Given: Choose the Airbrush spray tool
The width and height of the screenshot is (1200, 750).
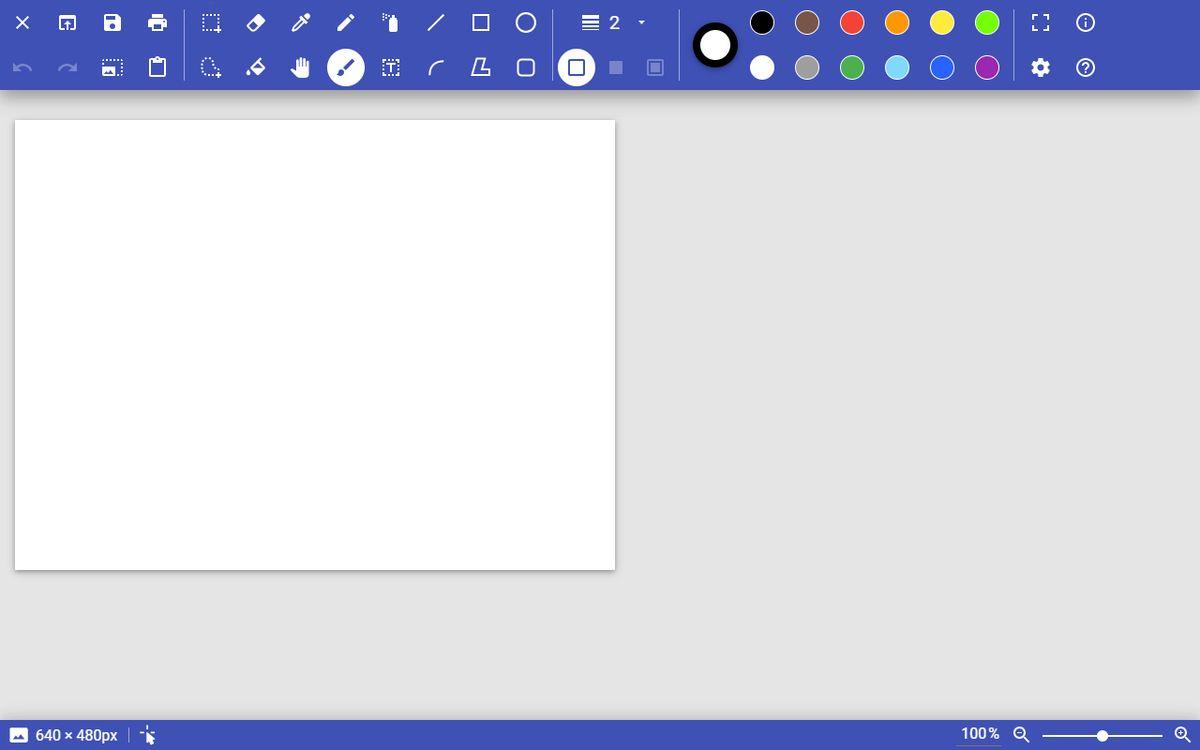Looking at the screenshot, I should [x=391, y=23].
